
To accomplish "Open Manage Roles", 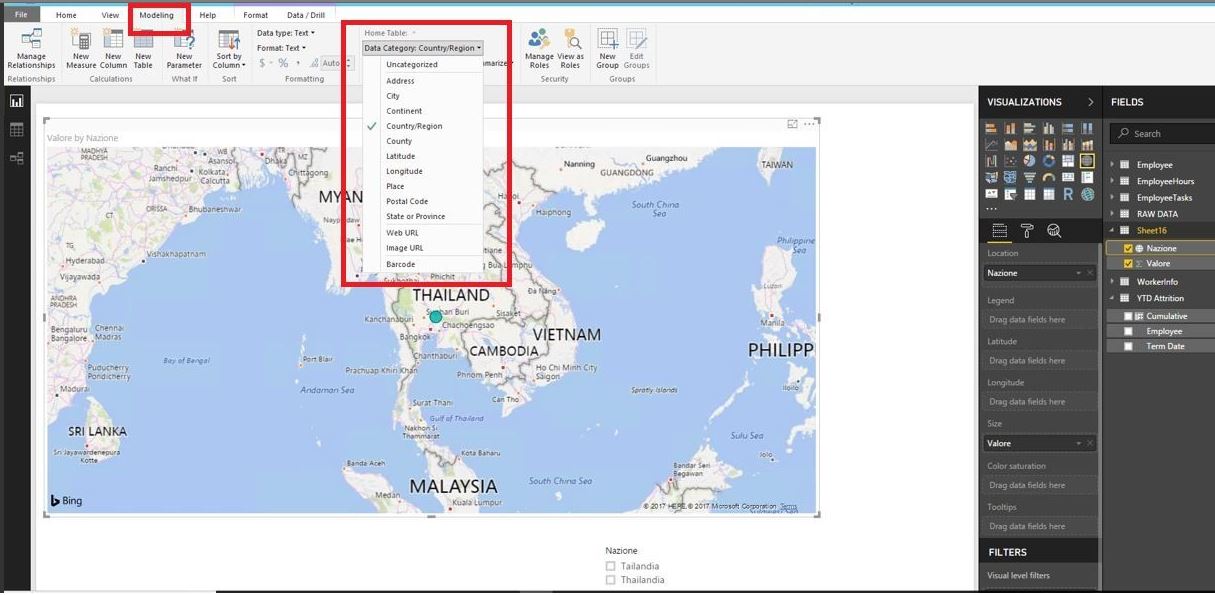I will (539, 48).
